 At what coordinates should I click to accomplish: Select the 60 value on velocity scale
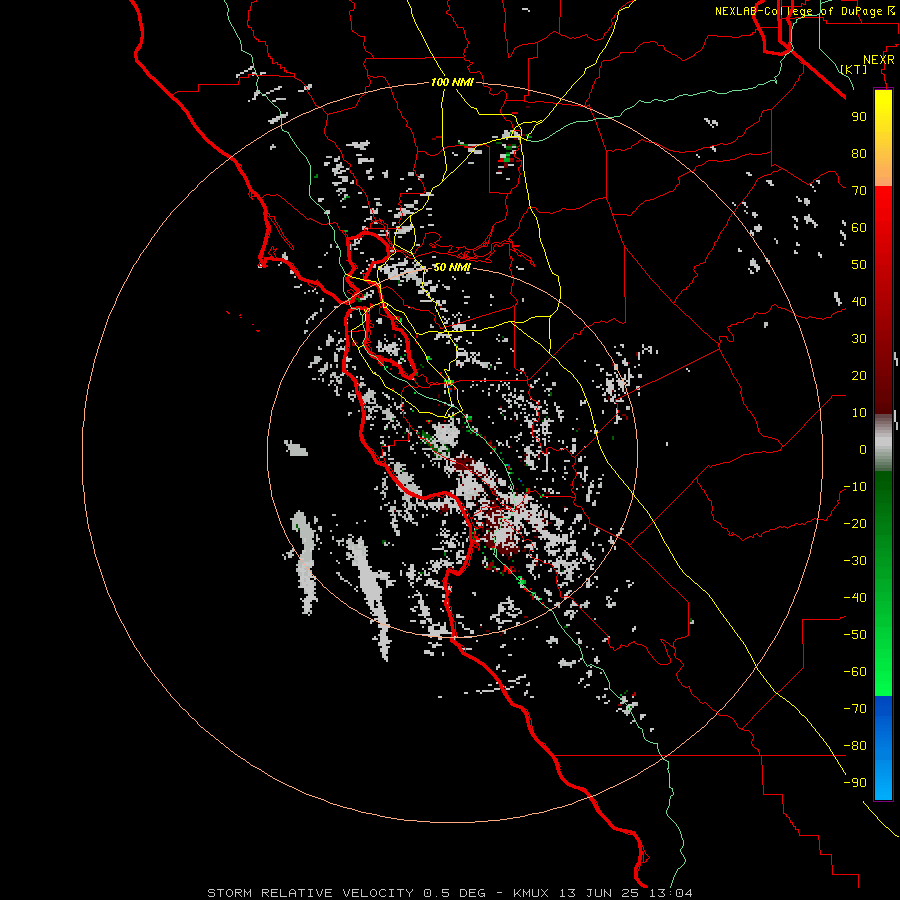[859, 227]
